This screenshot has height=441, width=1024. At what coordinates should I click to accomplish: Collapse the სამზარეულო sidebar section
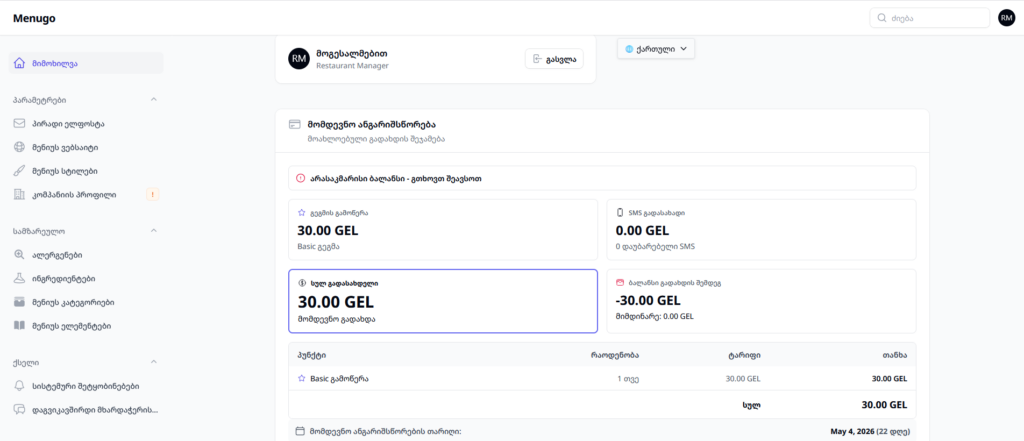[x=153, y=231]
